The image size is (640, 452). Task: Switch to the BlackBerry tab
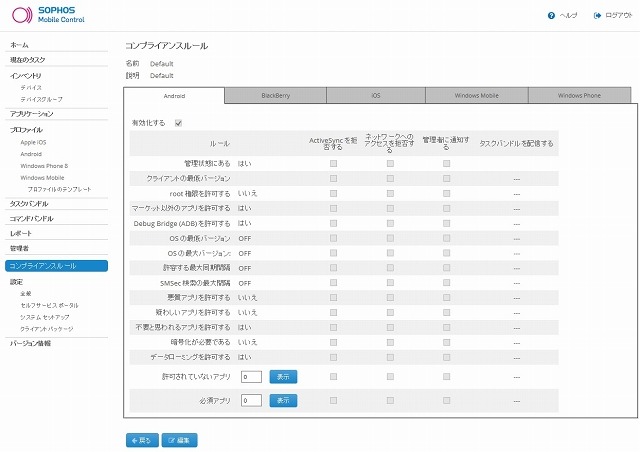pyautogui.click(x=276, y=96)
